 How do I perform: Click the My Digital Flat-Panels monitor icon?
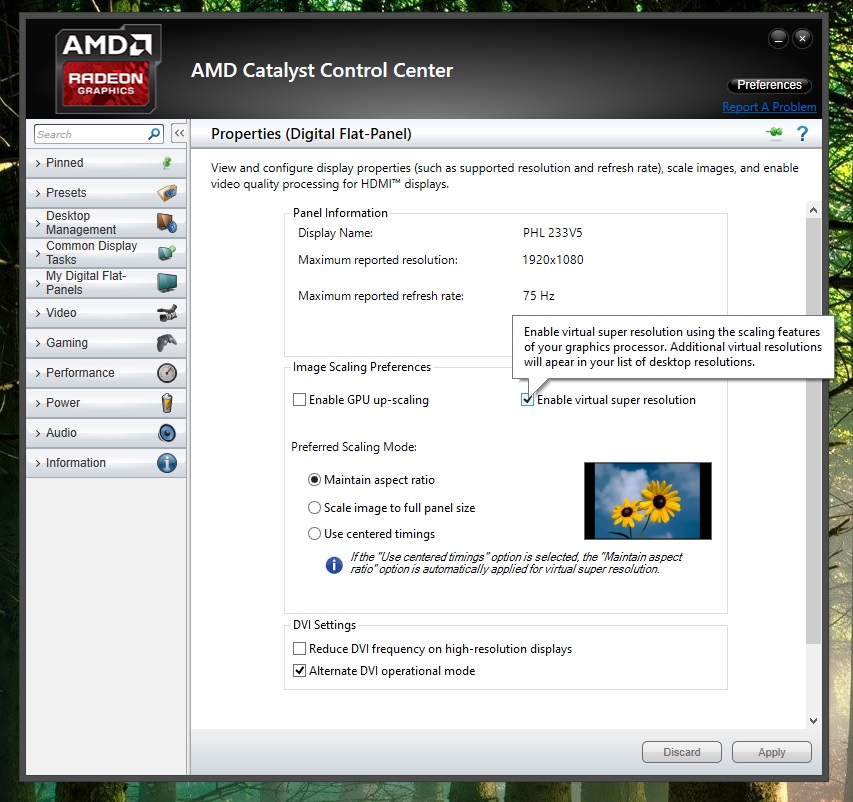[x=167, y=282]
